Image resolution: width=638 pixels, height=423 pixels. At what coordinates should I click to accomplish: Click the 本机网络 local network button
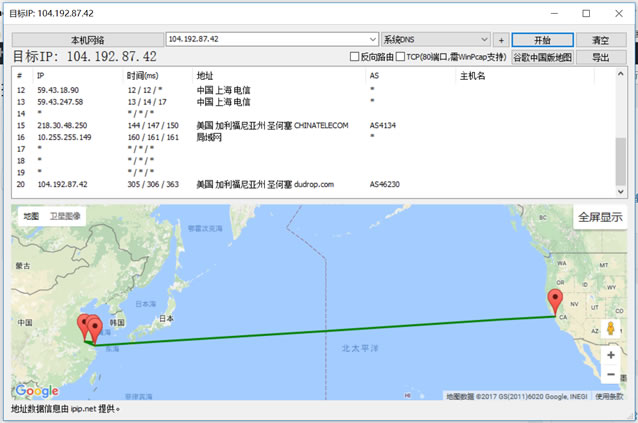[87, 40]
